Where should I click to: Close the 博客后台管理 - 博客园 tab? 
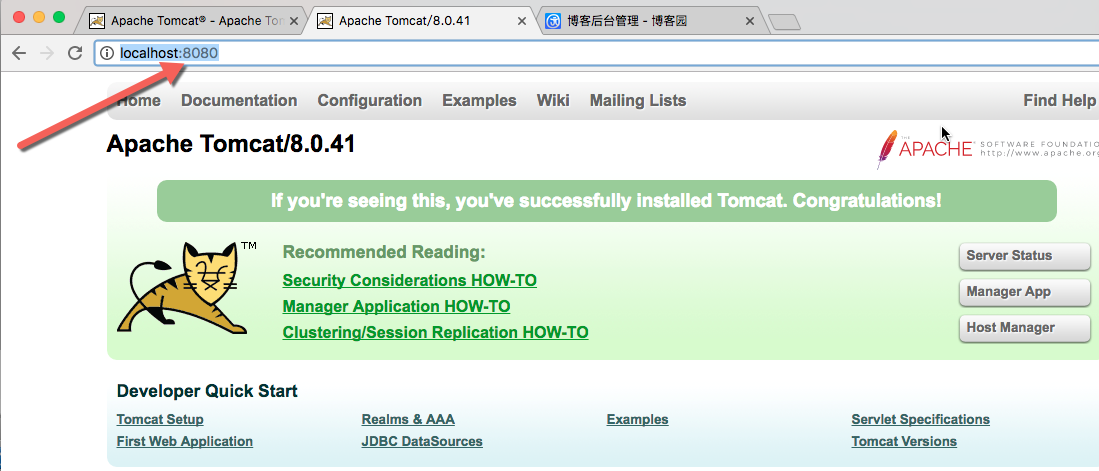tap(750, 22)
